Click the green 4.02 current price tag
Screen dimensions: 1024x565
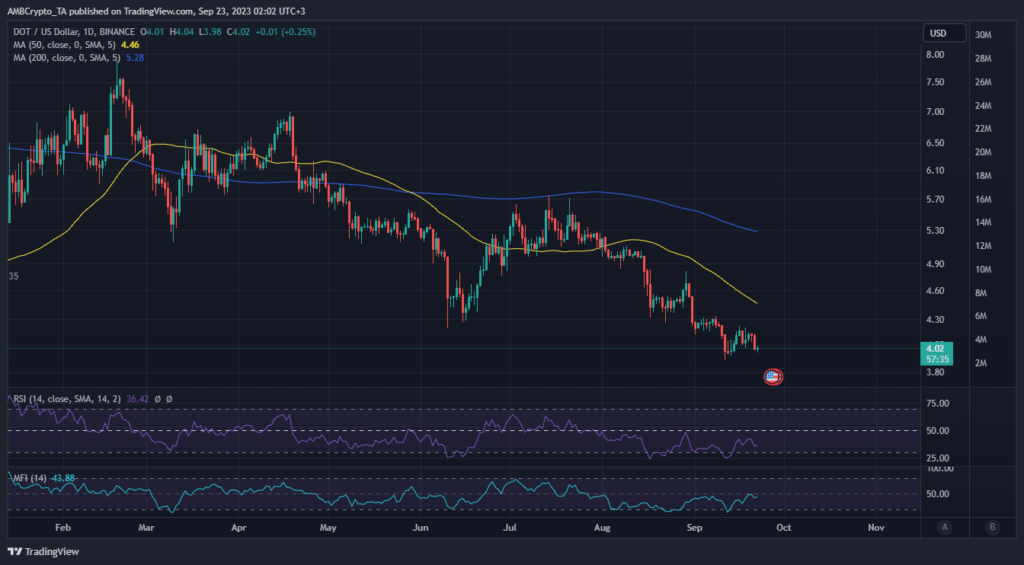[938, 348]
